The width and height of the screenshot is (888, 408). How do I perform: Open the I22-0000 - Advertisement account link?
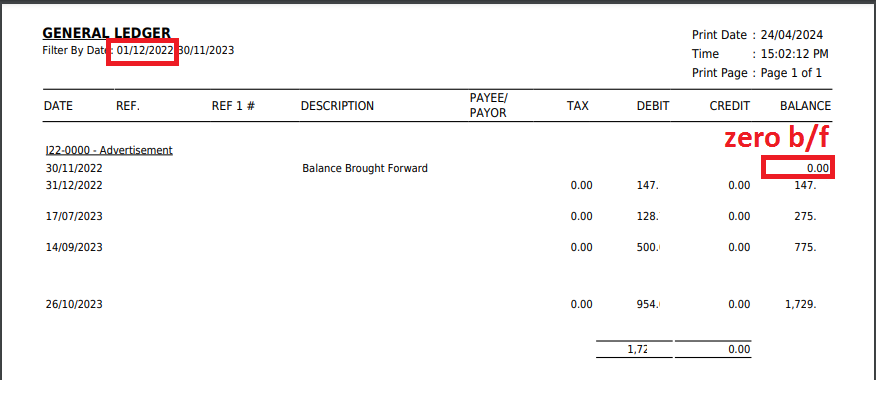tap(108, 150)
